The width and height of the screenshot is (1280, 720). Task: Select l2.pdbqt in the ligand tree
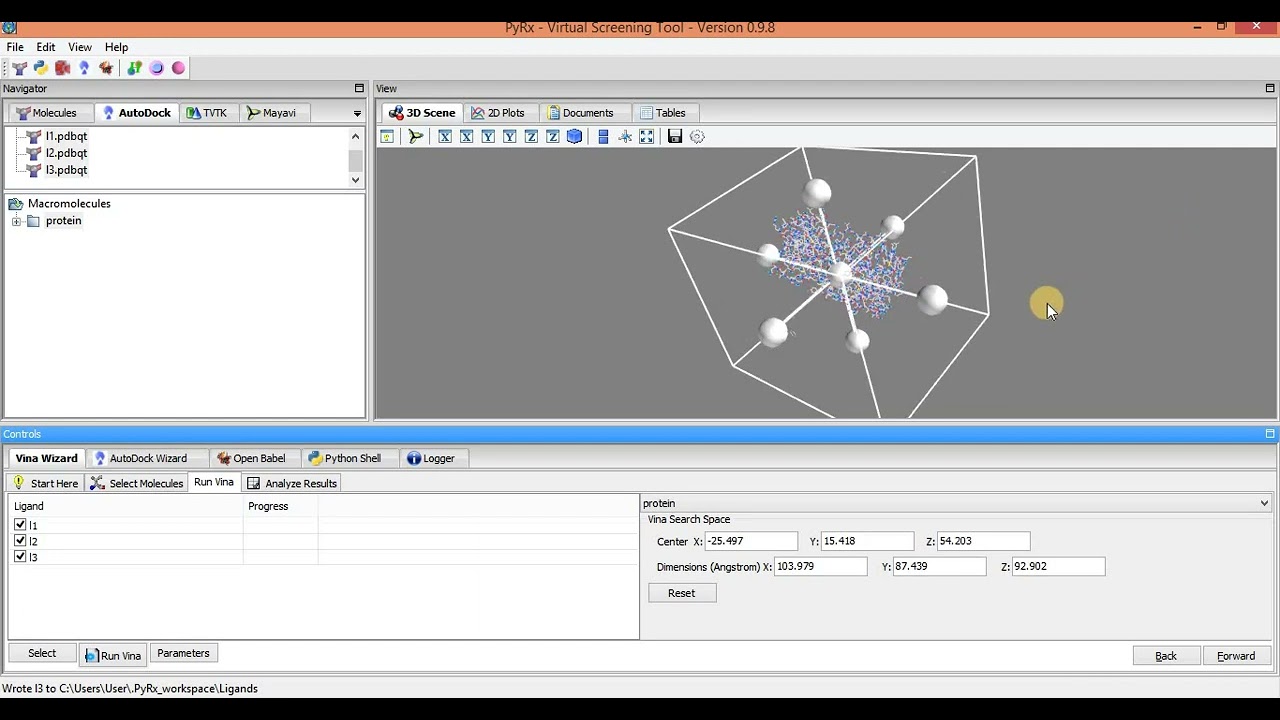(x=66, y=153)
